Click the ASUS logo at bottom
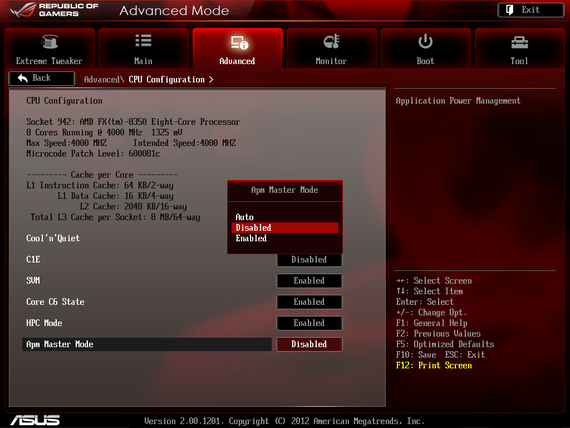Image resolution: width=570 pixels, height=428 pixels. point(35,420)
